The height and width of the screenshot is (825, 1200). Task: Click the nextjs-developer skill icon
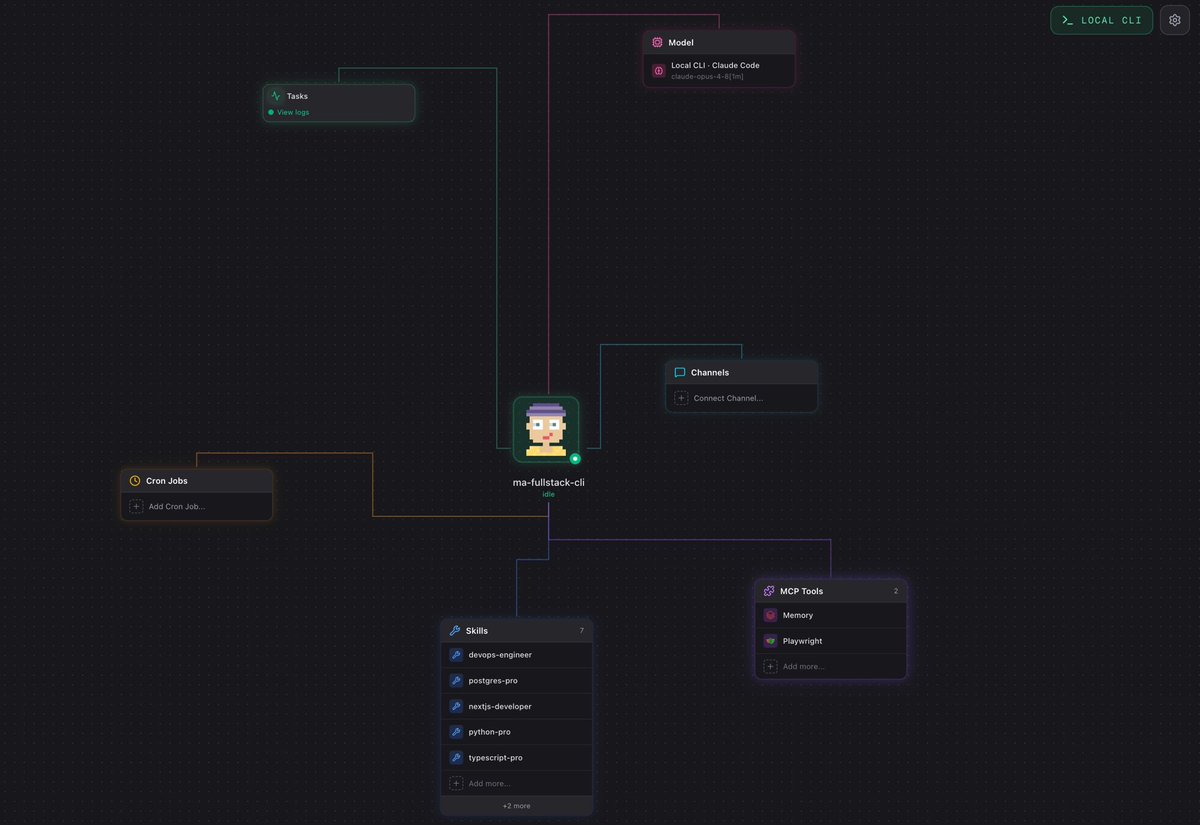point(456,706)
